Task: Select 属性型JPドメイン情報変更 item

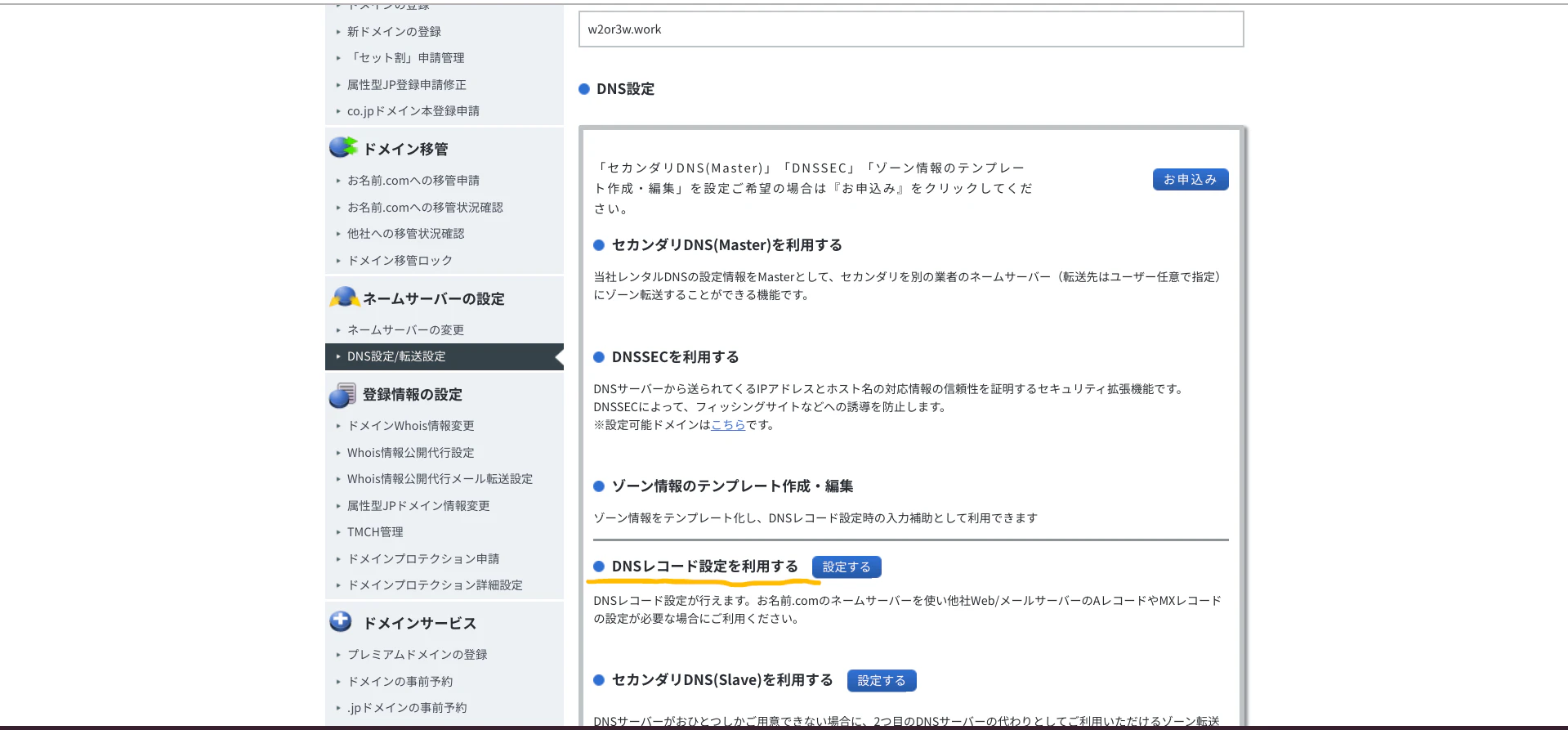Action: click(x=418, y=506)
